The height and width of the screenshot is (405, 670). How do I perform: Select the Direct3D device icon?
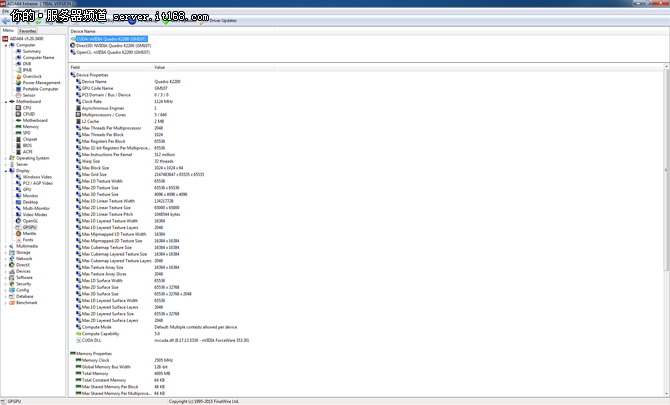pyautogui.click(x=73, y=45)
